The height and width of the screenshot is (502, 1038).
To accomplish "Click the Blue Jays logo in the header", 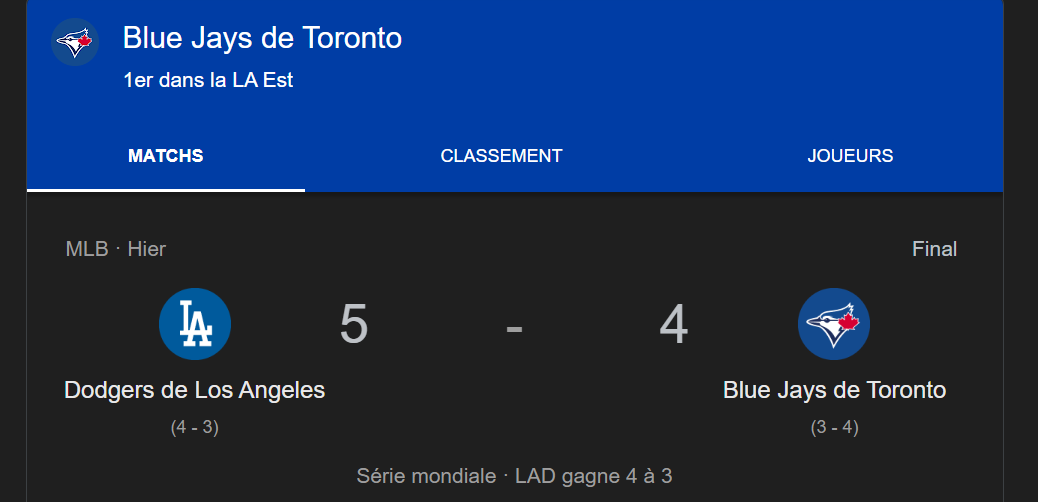I will [x=75, y=42].
